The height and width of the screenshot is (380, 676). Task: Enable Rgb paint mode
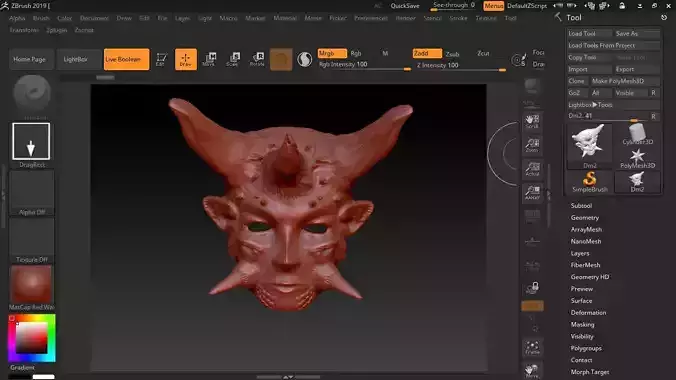coord(356,53)
